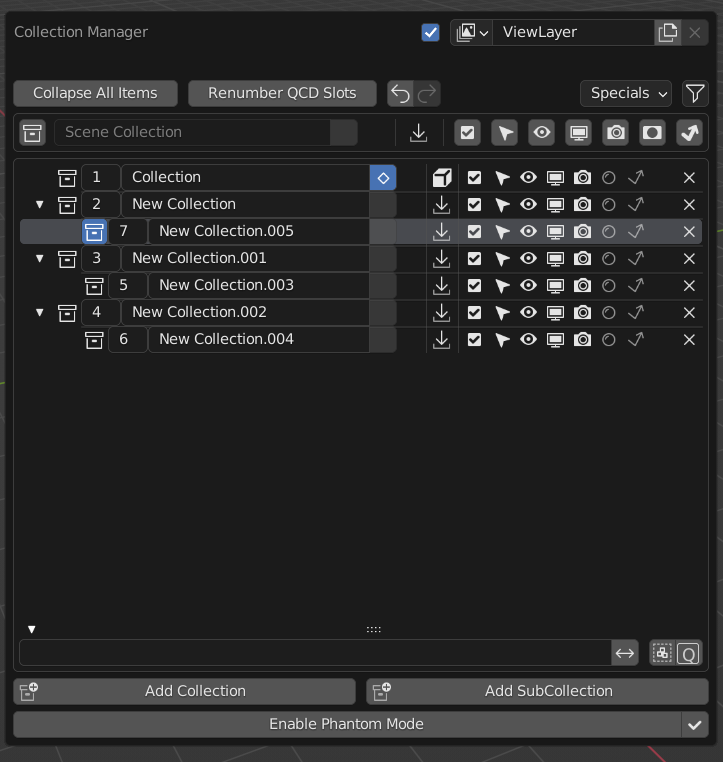Image resolution: width=723 pixels, height=762 pixels.
Task: Click QCD slot number 7 field
Action: (x=127, y=231)
